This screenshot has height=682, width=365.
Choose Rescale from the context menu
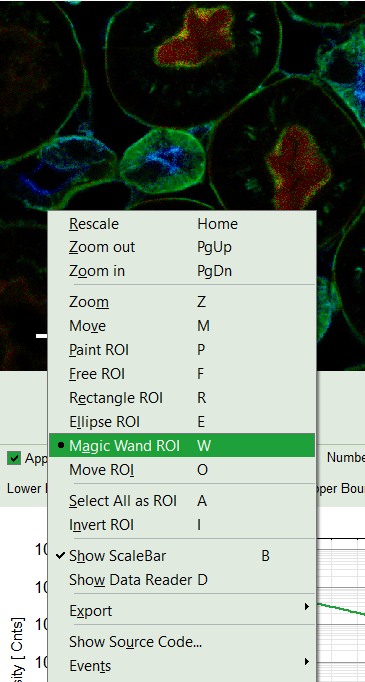(x=182, y=224)
